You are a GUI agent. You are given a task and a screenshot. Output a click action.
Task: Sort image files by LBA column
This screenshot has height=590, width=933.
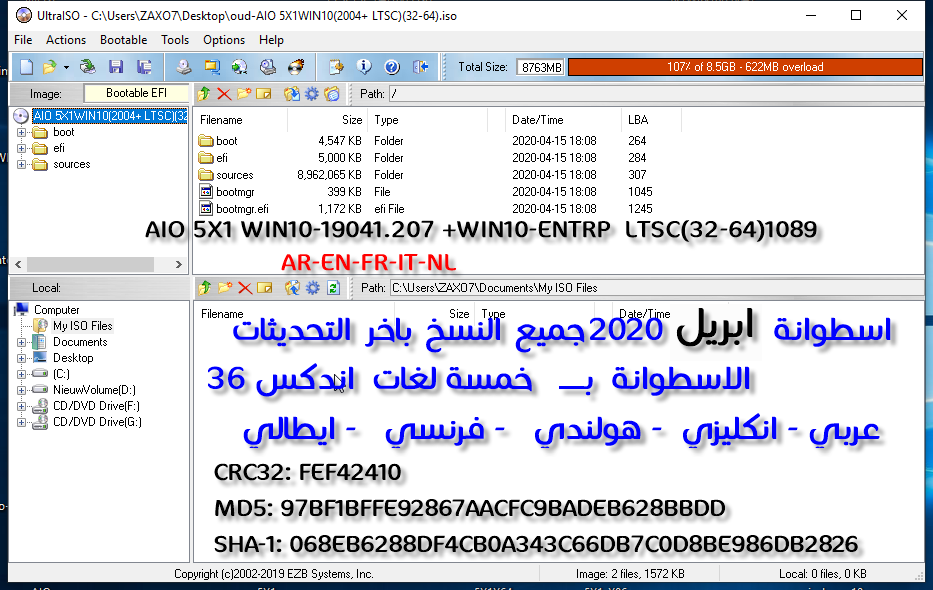click(651, 120)
